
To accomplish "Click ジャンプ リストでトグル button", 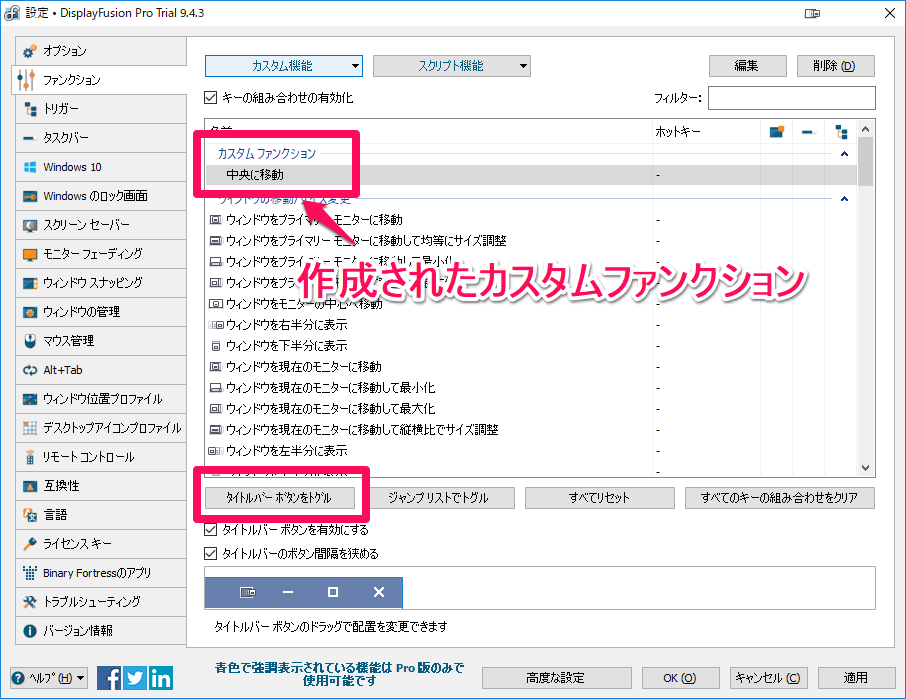I will [x=440, y=498].
